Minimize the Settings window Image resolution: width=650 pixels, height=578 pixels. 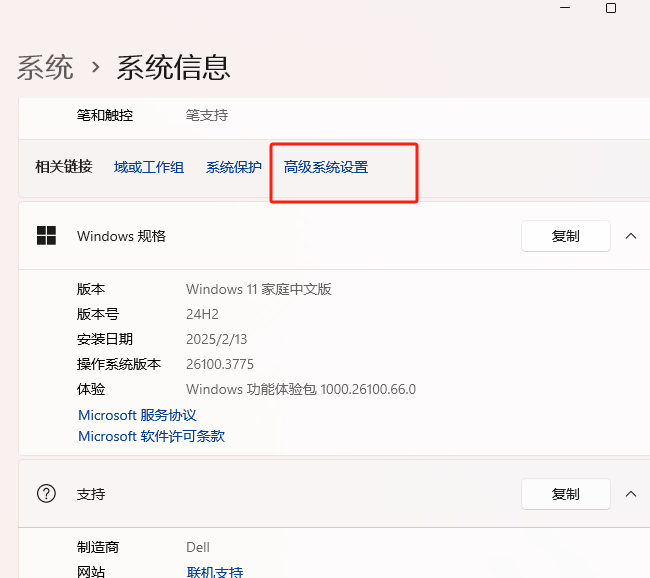(565, 8)
